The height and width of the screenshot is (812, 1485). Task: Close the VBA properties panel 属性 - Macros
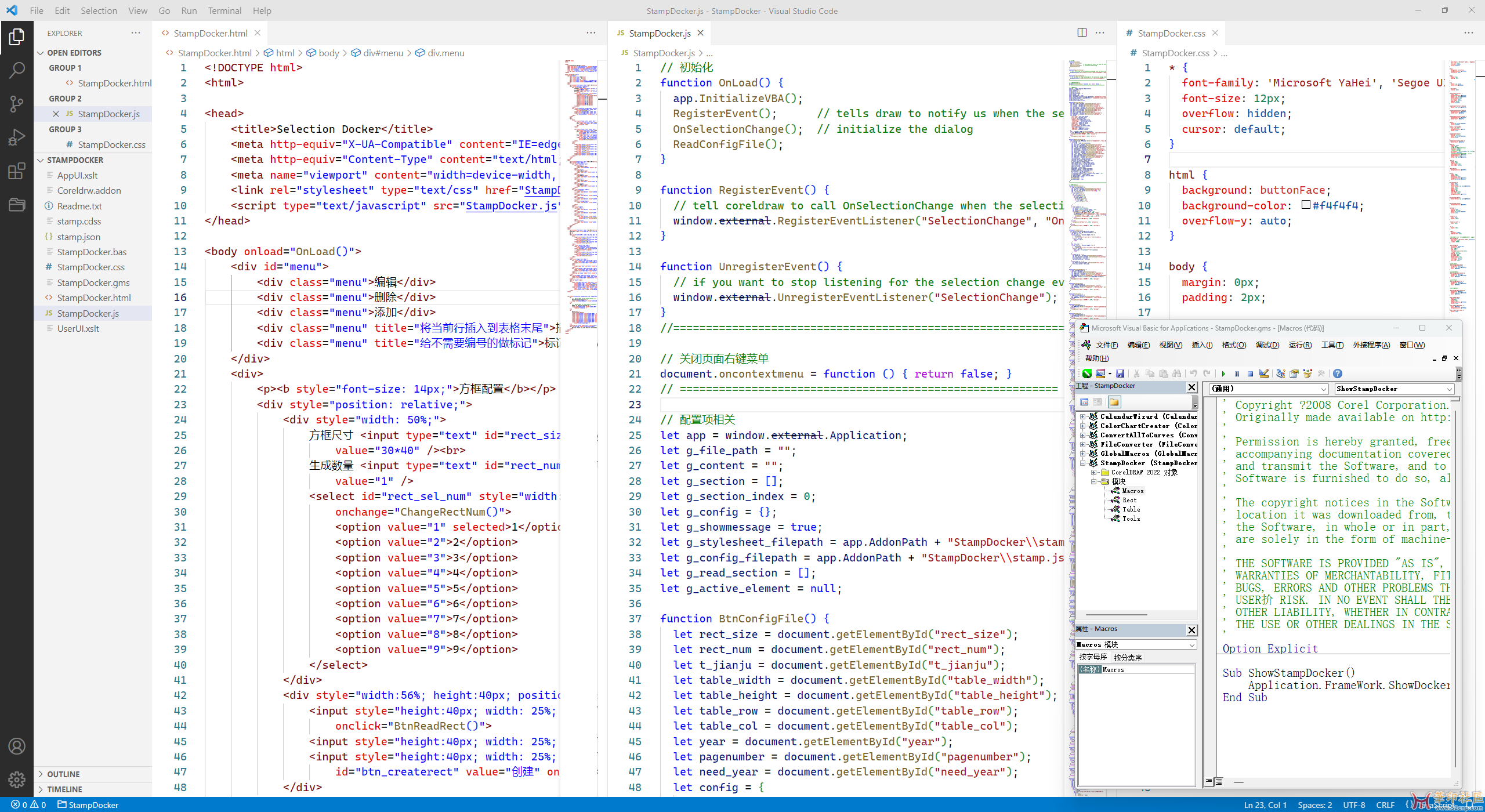[x=1191, y=630]
